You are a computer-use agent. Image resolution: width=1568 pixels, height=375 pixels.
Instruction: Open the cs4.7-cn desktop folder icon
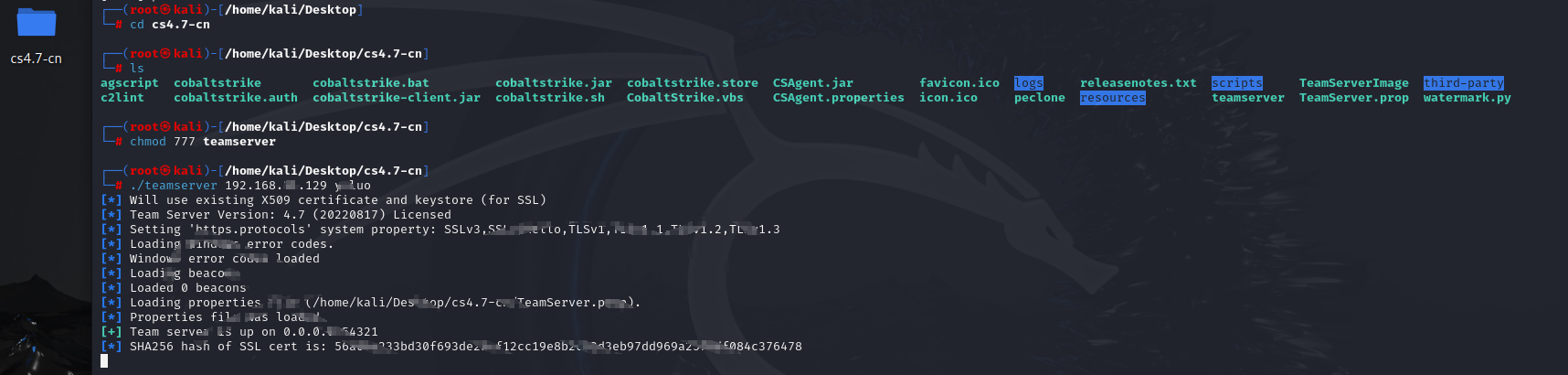click(x=37, y=23)
